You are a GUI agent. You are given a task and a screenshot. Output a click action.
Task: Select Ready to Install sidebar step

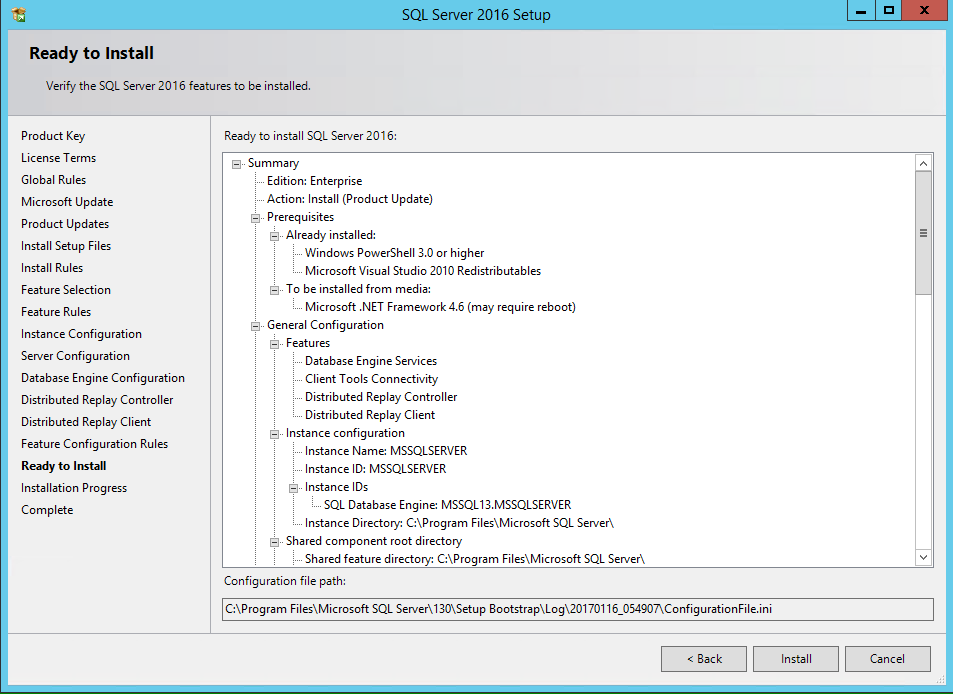point(64,466)
